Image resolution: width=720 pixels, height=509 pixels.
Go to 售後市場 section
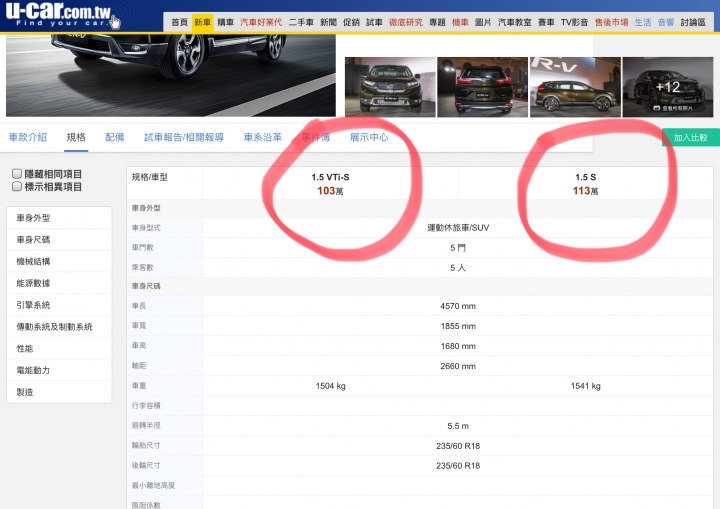611,22
